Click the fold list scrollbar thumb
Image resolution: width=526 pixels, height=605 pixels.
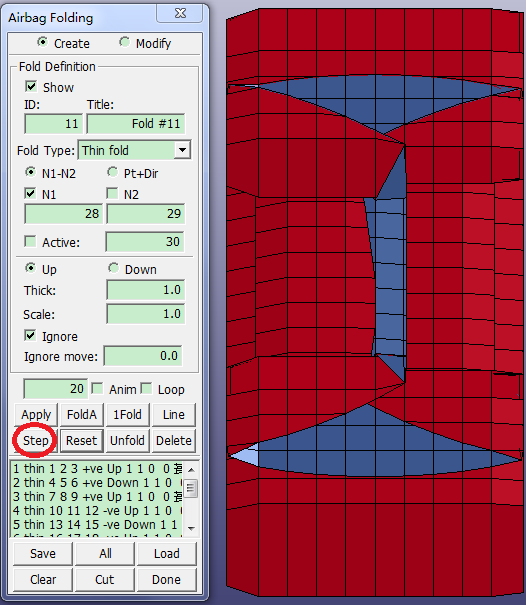point(191,488)
